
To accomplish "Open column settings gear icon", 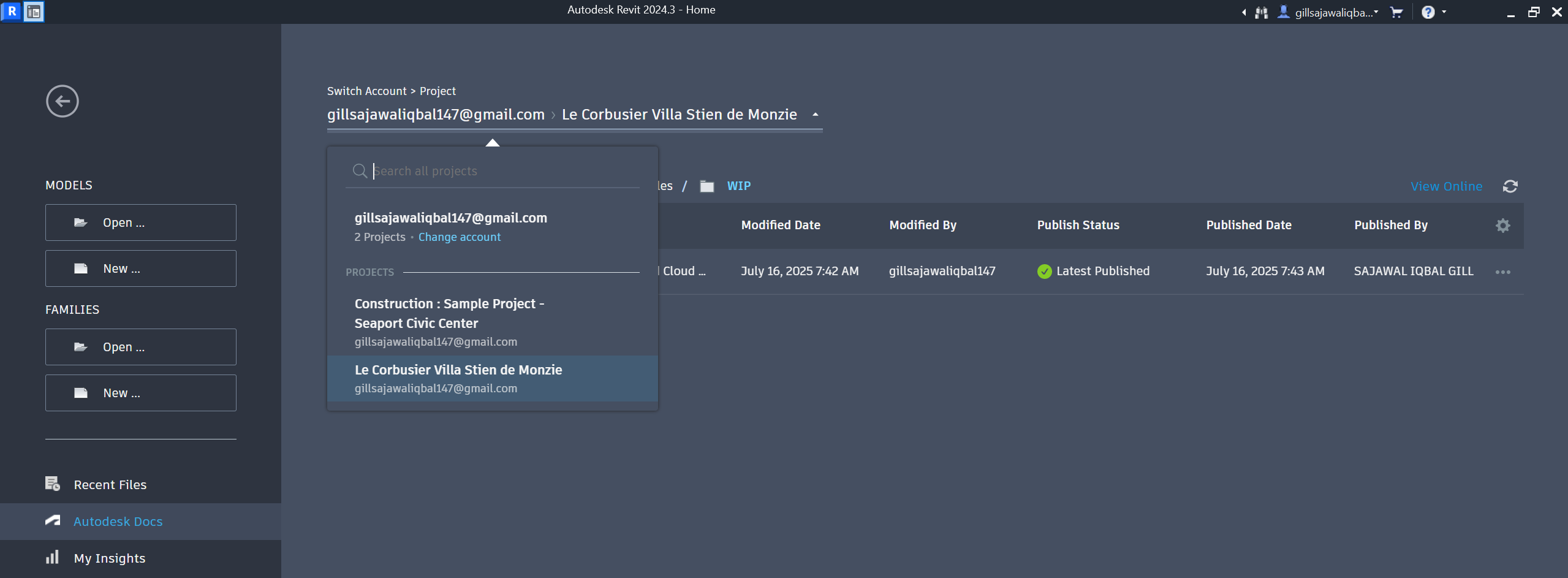I will pyautogui.click(x=1502, y=226).
